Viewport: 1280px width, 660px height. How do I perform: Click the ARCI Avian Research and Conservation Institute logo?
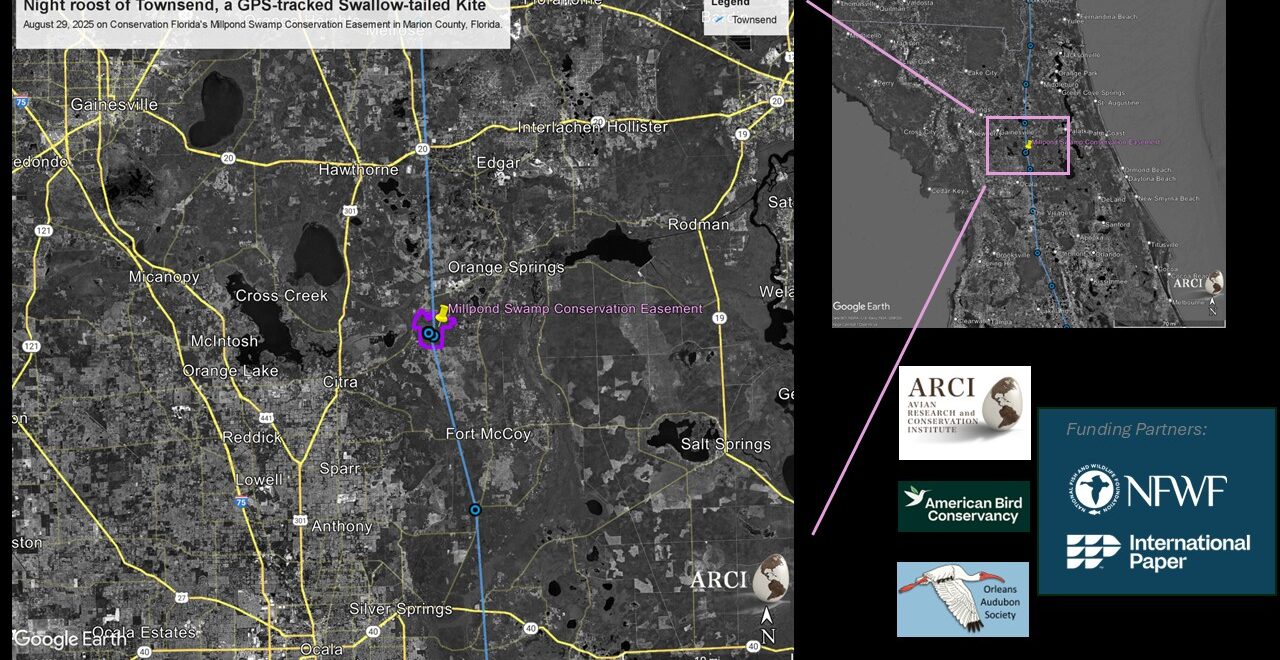[964, 413]
